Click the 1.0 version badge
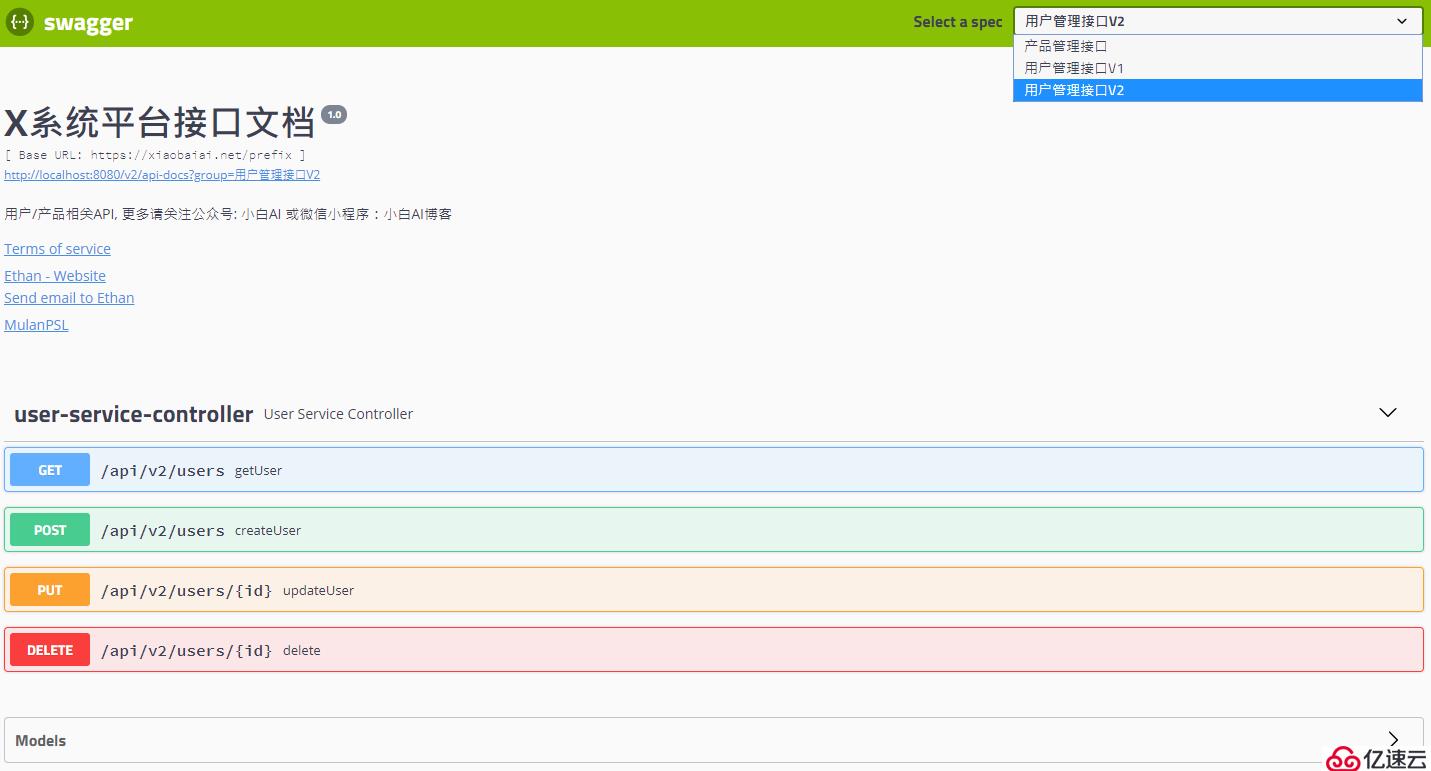The height and width of the screenshot is (771, 1431). click(334, 114)
